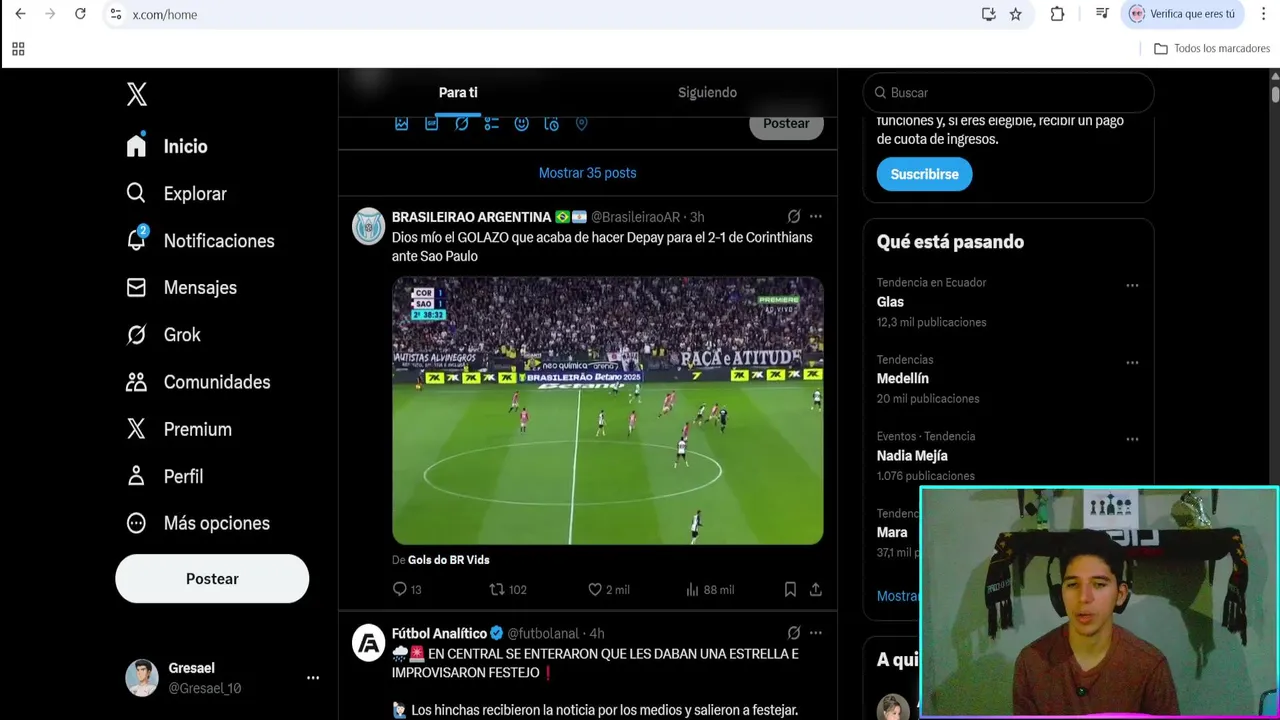Open the Mensajes envelope icon
The height and width of the screenshot is (720, 1280).
(x=136, y=287)
